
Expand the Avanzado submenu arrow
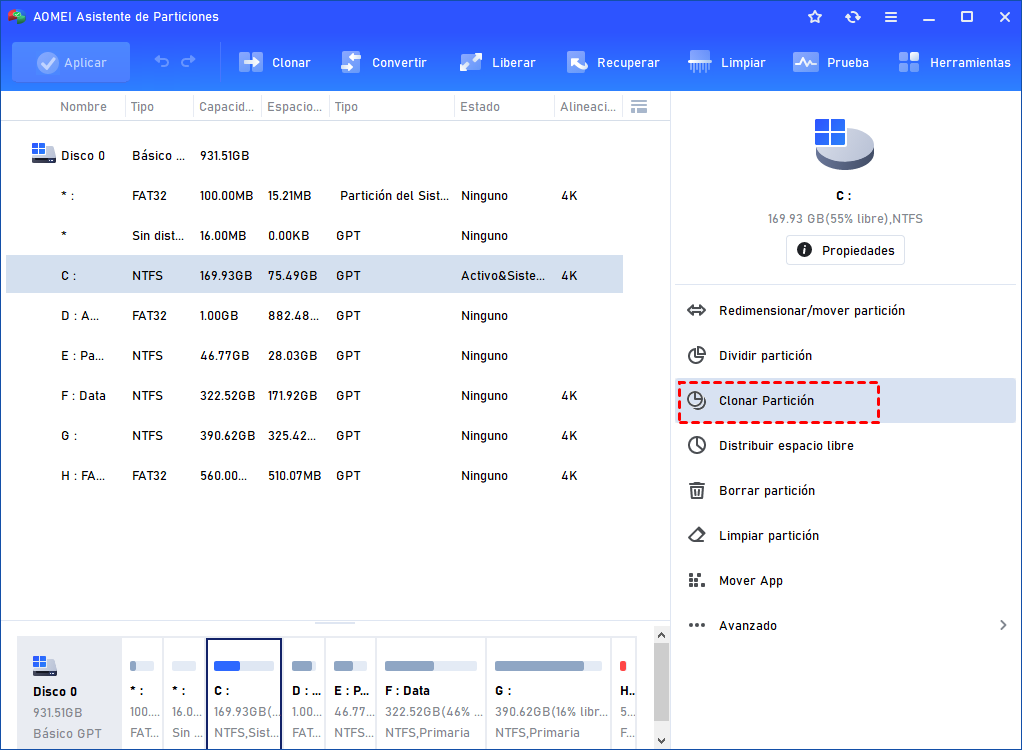click(1003, 626)
